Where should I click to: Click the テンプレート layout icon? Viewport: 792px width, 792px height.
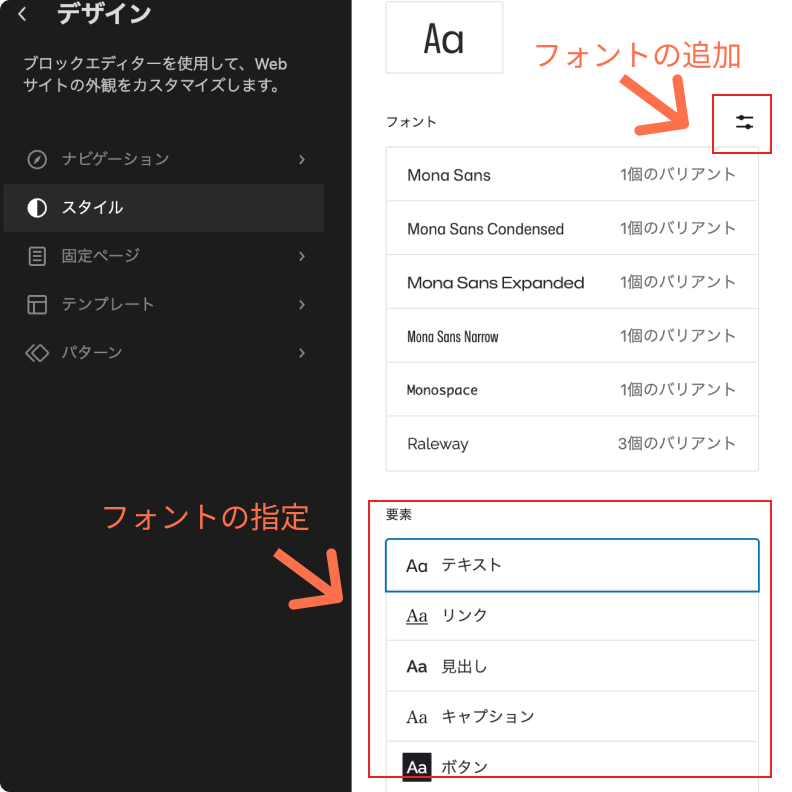click(37, 305)
